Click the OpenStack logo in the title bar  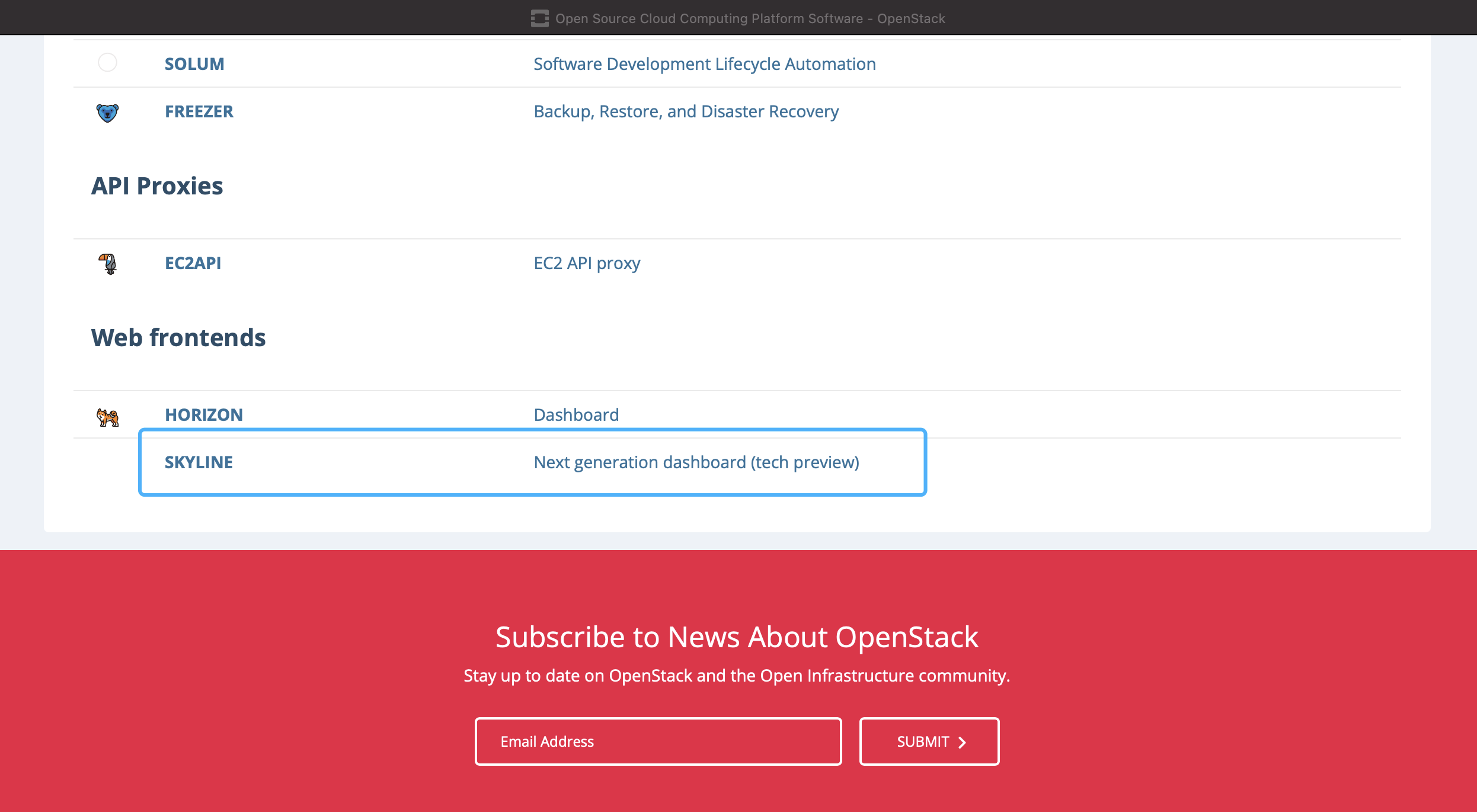tap(539, 18)
